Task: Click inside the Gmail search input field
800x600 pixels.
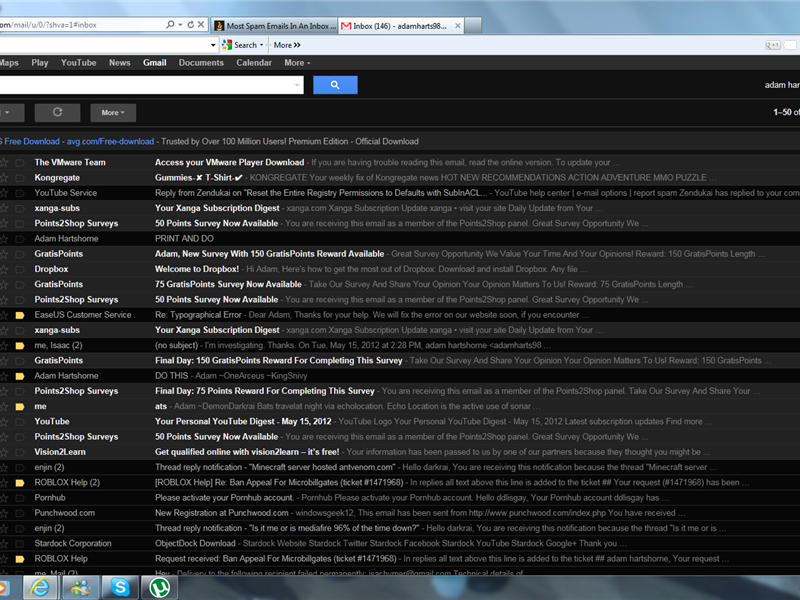Action: pos(150,87)
